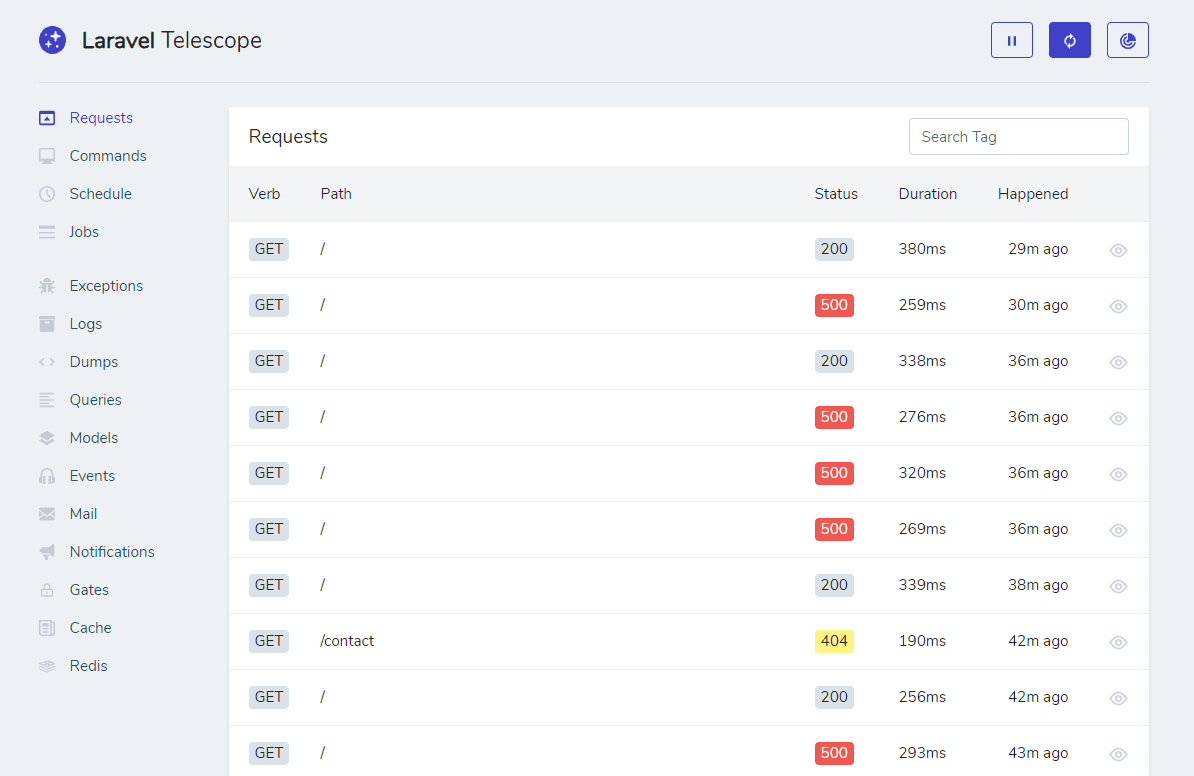The width and height of the screenshot is (1194, 776).
Task: Navigate to the Logs section
Action: pyautogui.click(x=84, y=323)
